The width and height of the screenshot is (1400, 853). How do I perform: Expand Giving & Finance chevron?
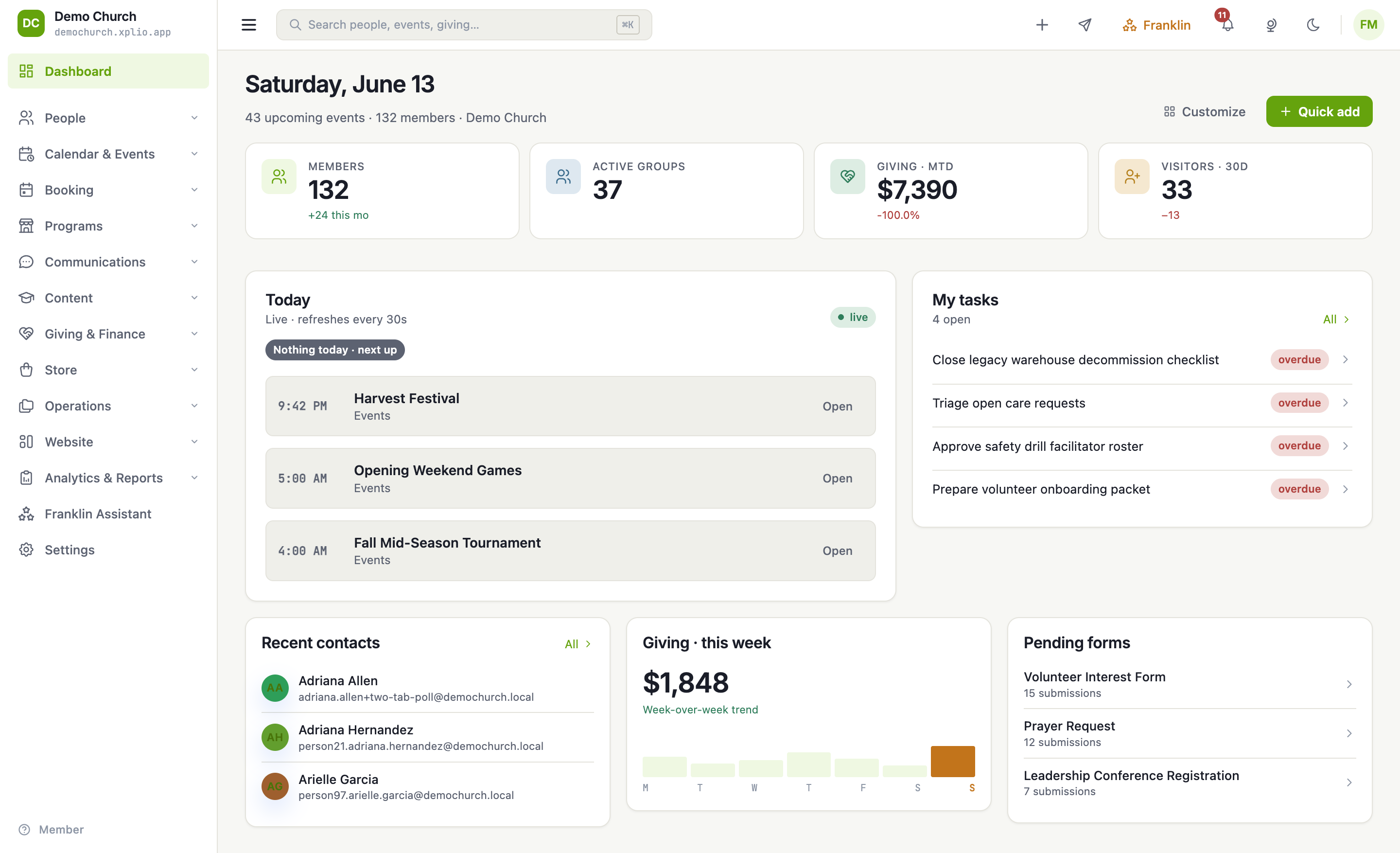tap(194, 334)
